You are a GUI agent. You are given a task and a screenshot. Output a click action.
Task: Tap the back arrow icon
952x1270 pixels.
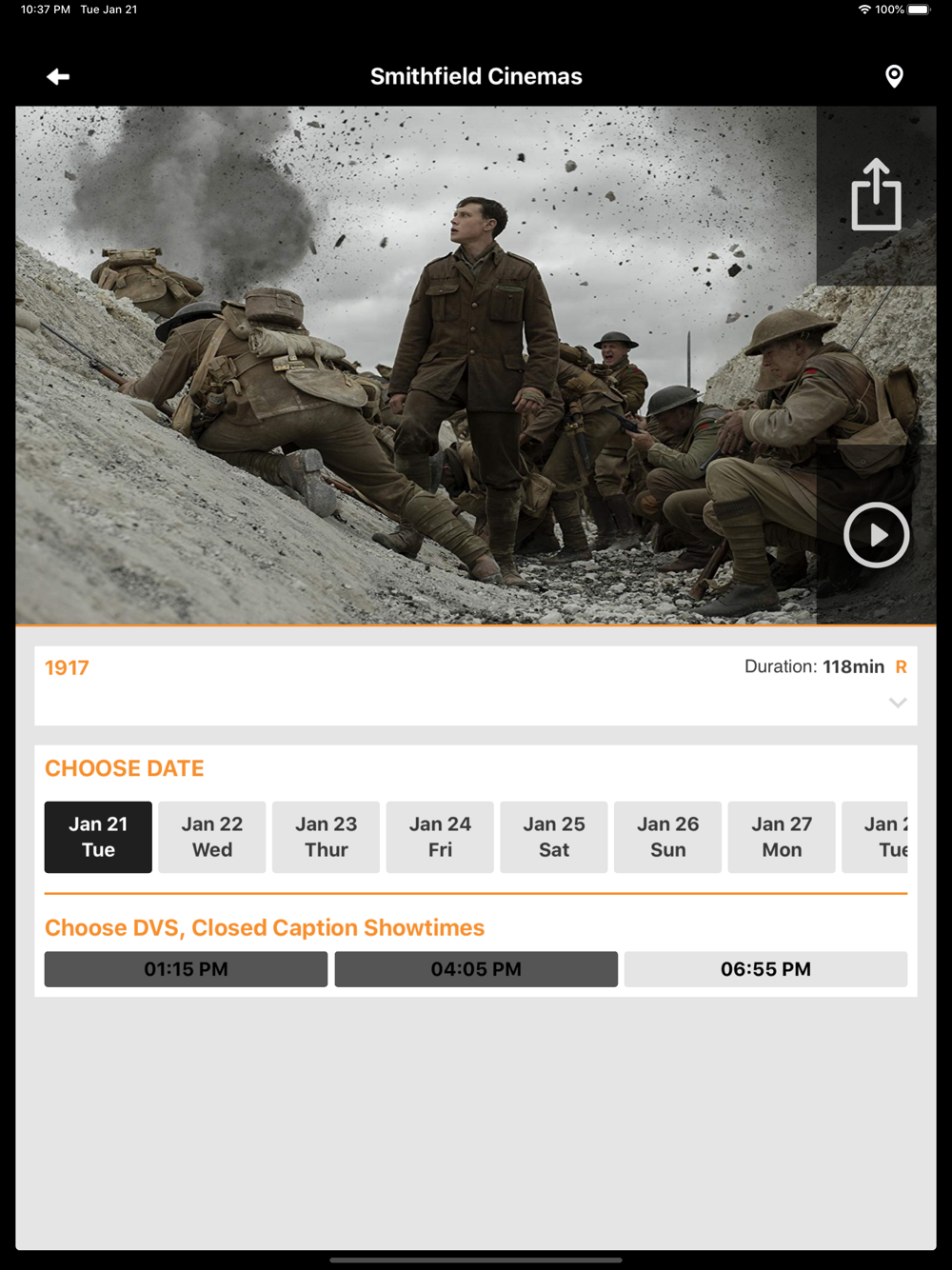58,76
